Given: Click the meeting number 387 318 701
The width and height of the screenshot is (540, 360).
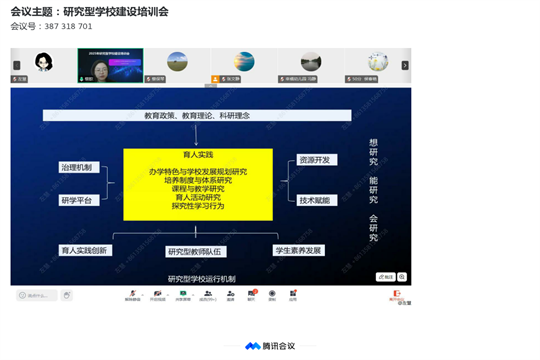Looking at the screenshot, I should tap(69, 26).
